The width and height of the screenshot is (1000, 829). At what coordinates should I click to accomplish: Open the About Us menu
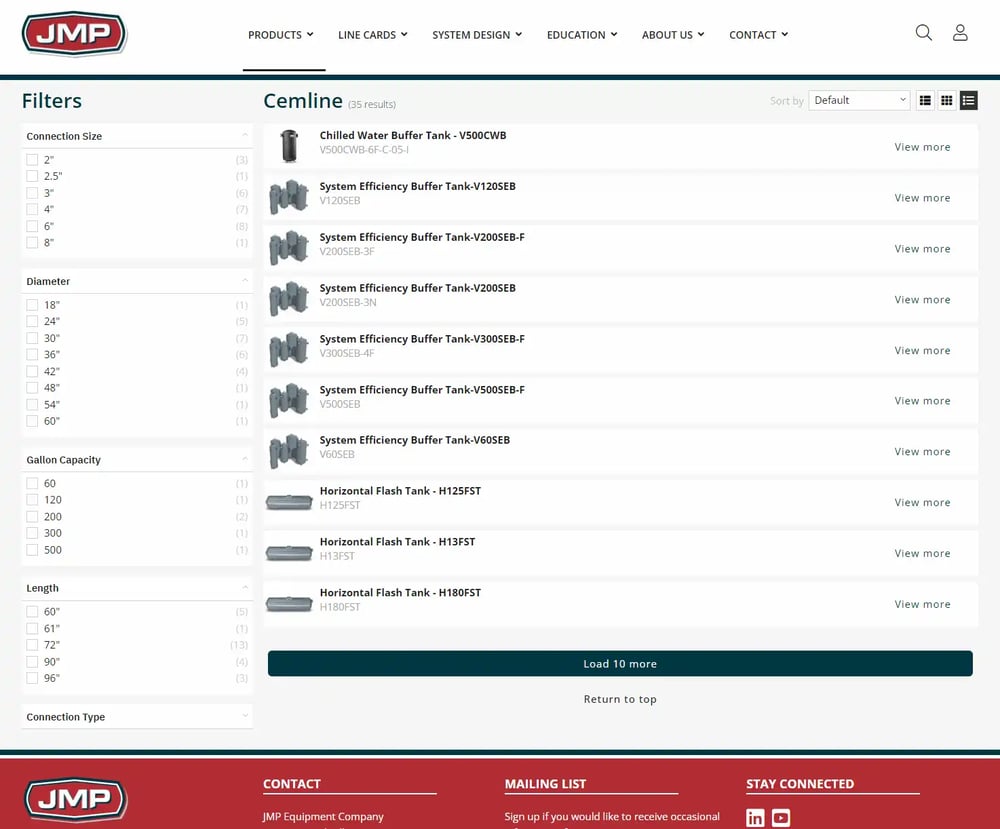coord(673,35)
